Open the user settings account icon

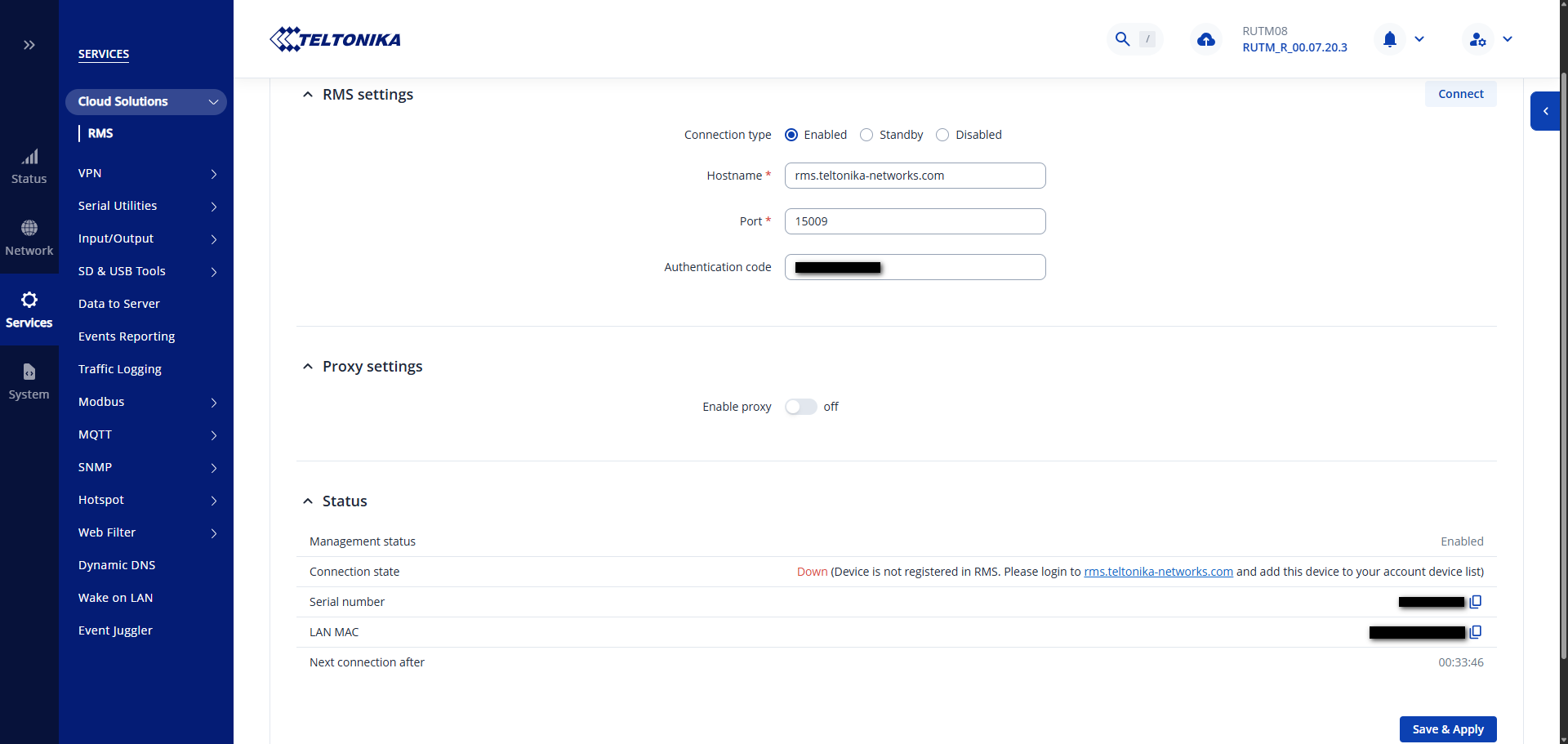click(x=1477, y=39)
